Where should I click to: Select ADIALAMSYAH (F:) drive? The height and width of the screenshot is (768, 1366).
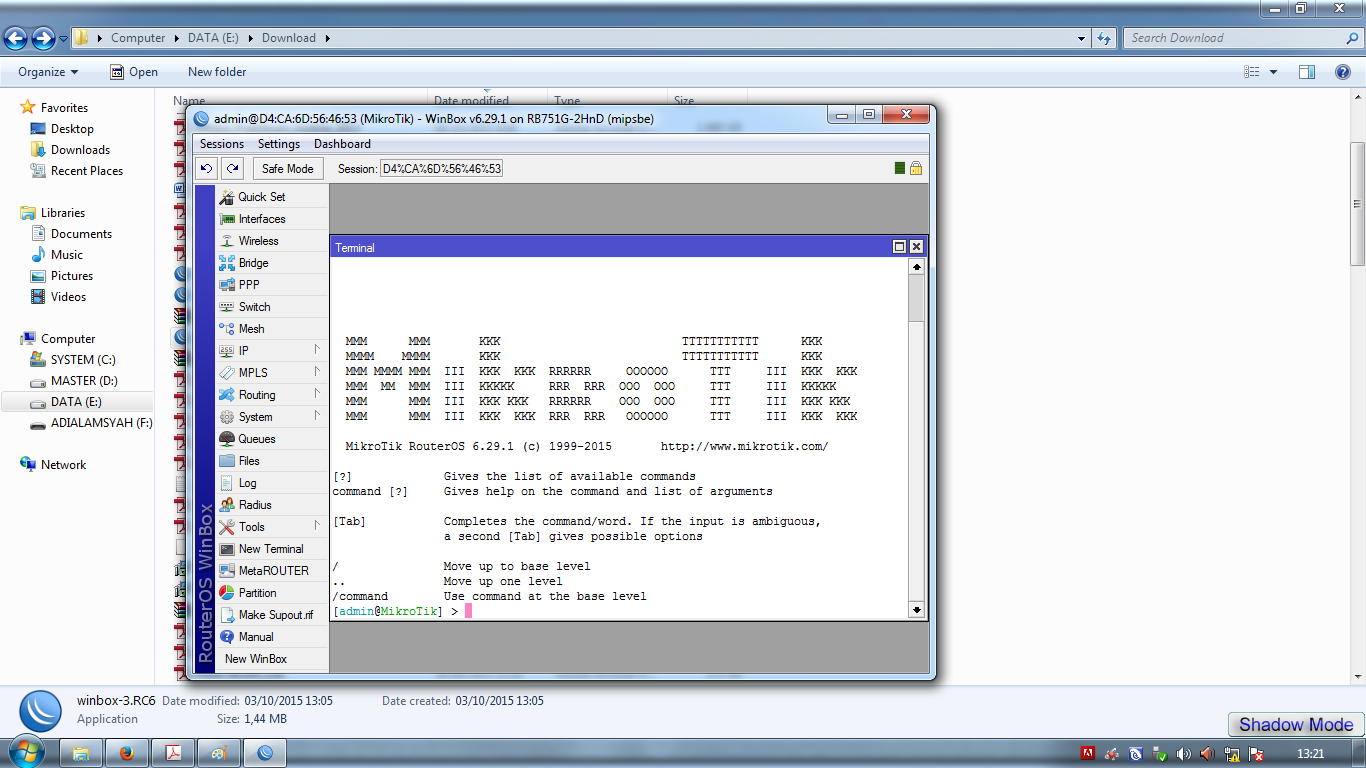[x=101, y=423]
